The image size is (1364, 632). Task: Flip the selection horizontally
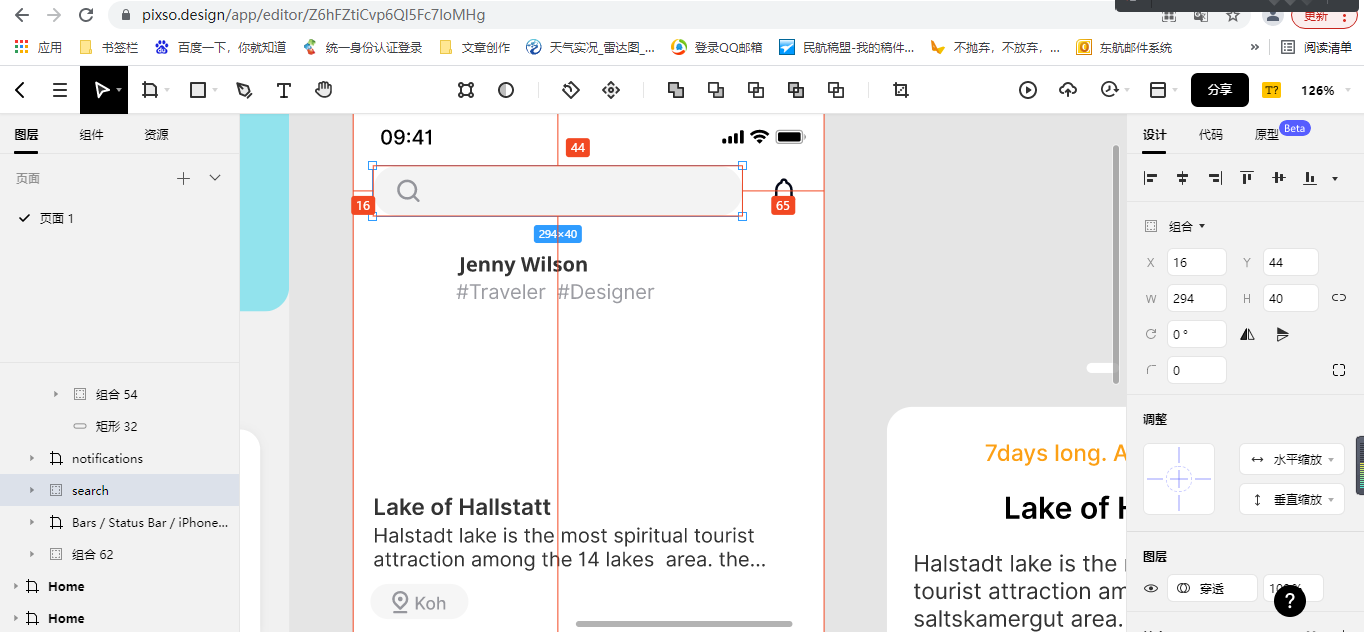(1247, 334)
